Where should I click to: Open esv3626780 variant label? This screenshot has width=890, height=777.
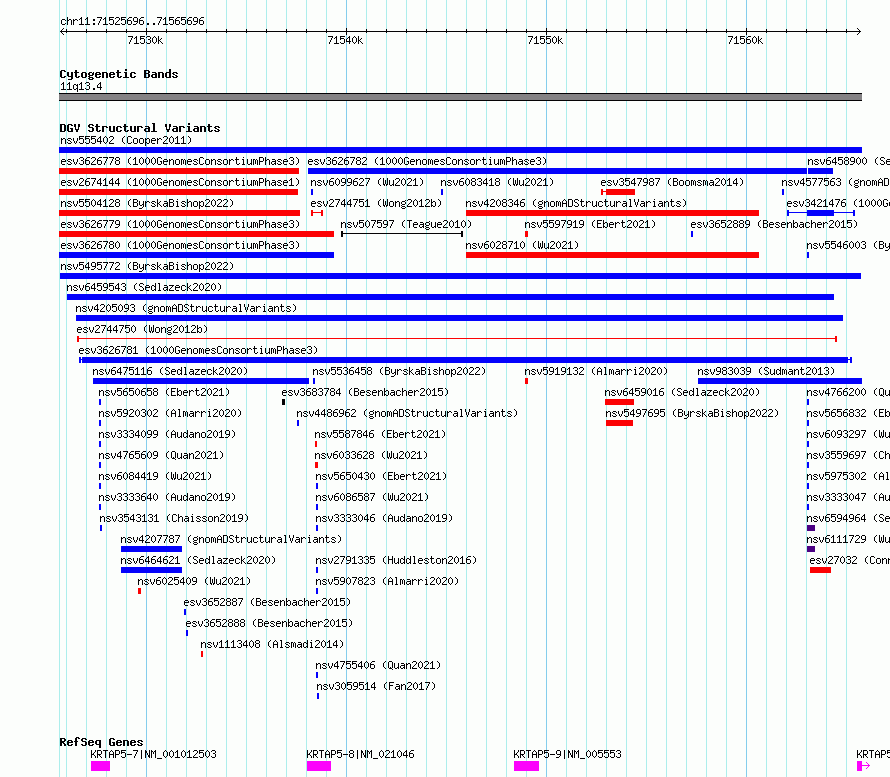tap(180, 245)
